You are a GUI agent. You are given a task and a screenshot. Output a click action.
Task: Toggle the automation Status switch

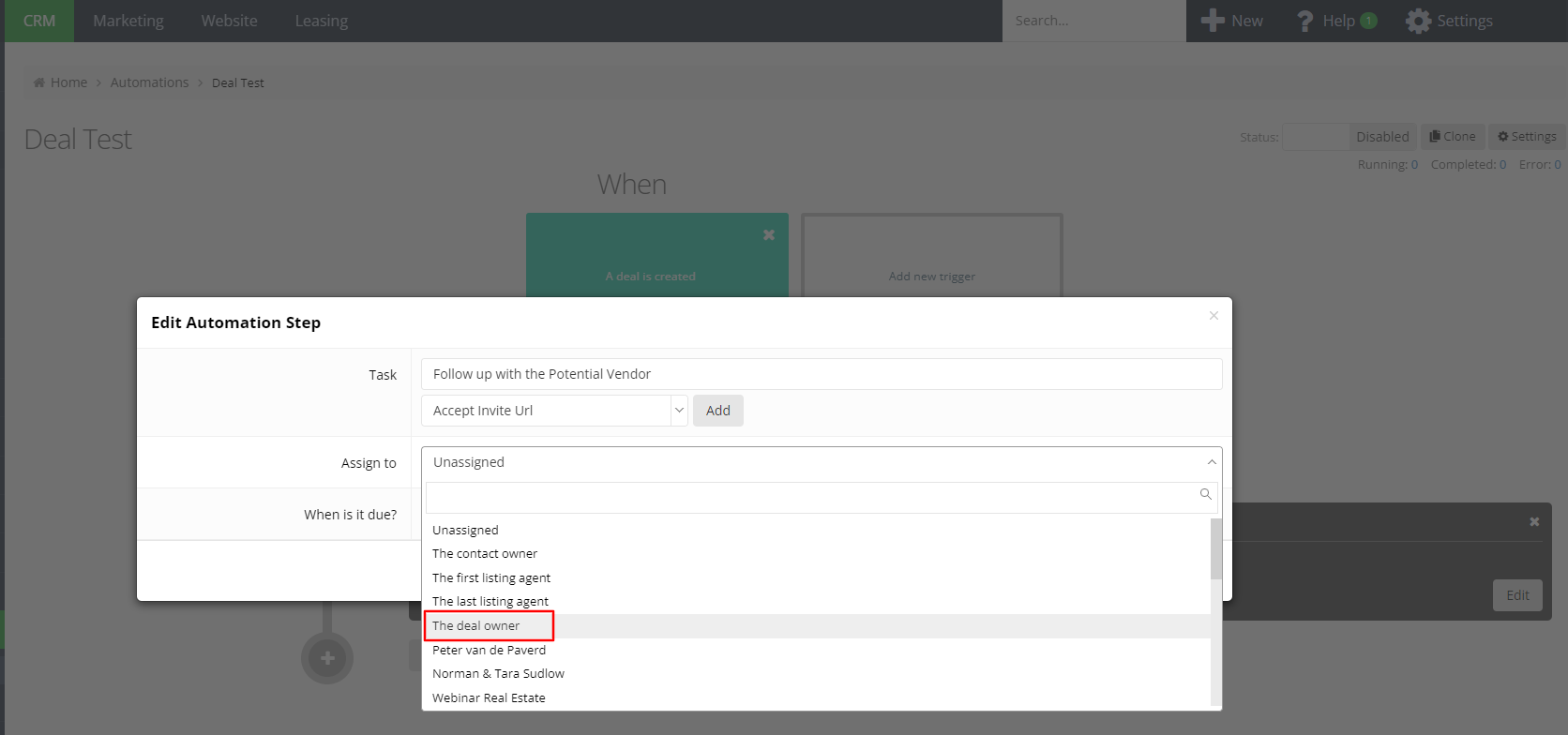coord(1315,137)
